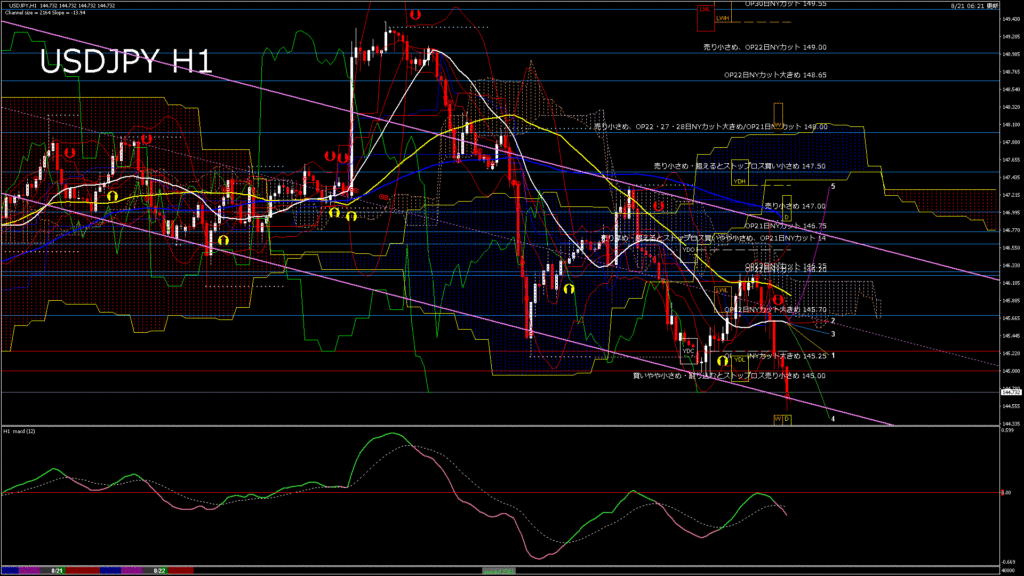Click the H1 macd (12) indicator label
Viewport: 1024px width, 576px height.
20,431
